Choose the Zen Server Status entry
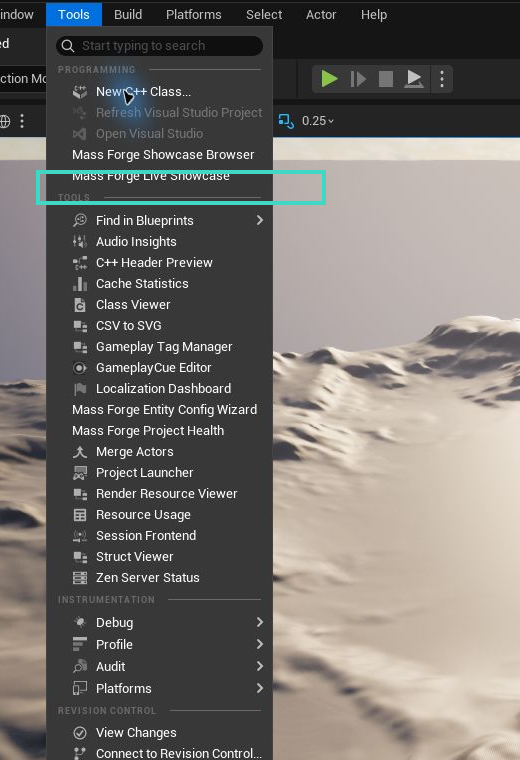 pos(159,578)
